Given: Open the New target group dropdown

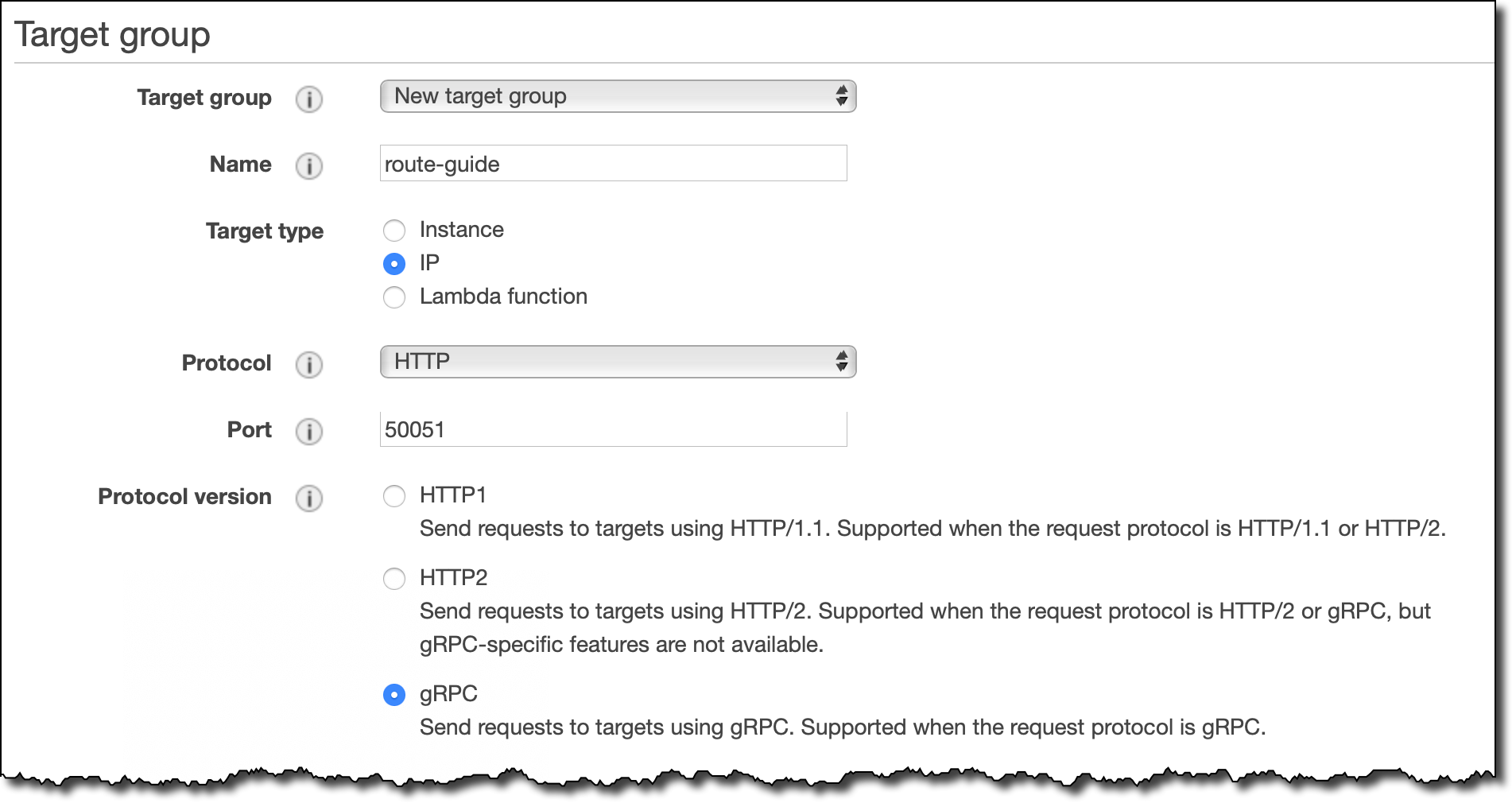Looking at the screenshot, I should tap(618, 96).
